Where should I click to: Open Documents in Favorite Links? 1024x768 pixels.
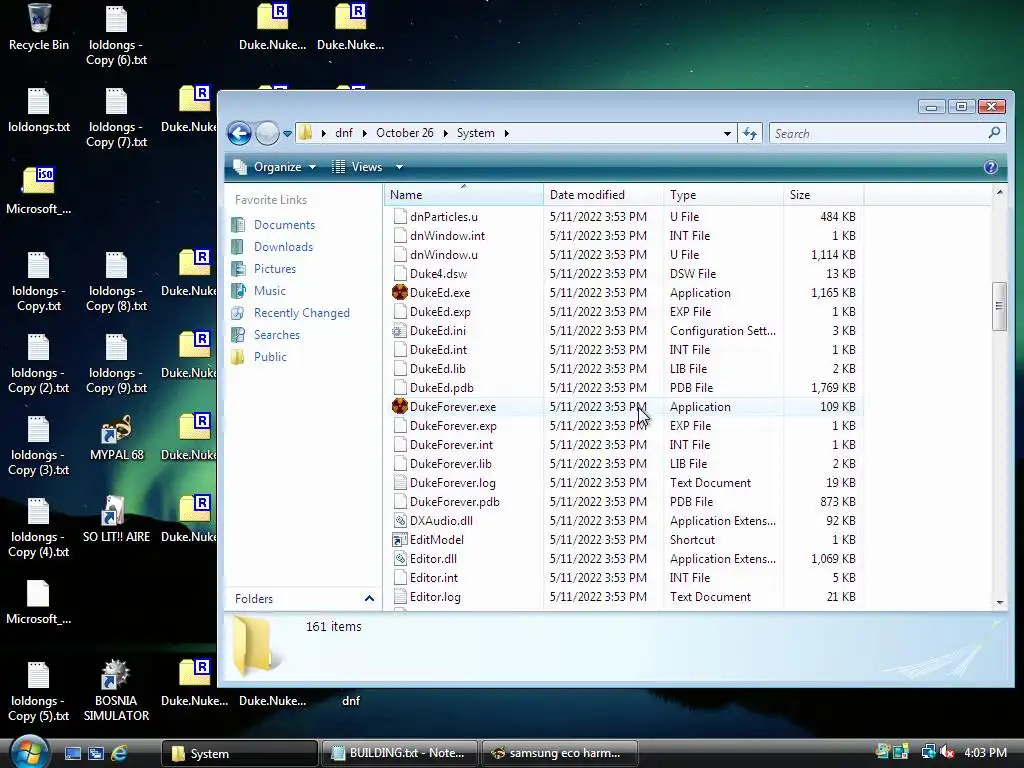(284, 225)
